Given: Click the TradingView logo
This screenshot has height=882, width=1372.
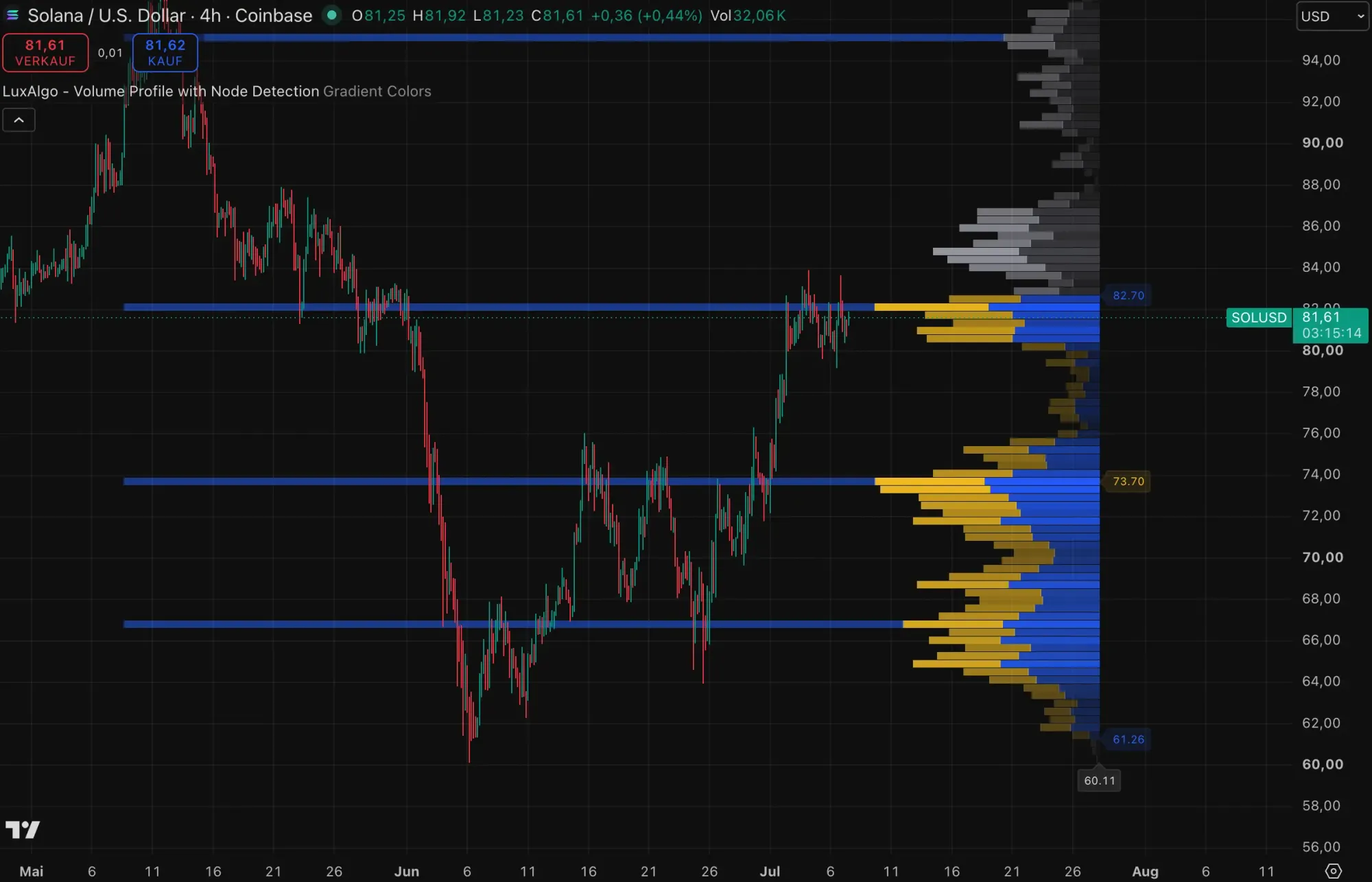Looking at the screenshot, I should [23, 830].
